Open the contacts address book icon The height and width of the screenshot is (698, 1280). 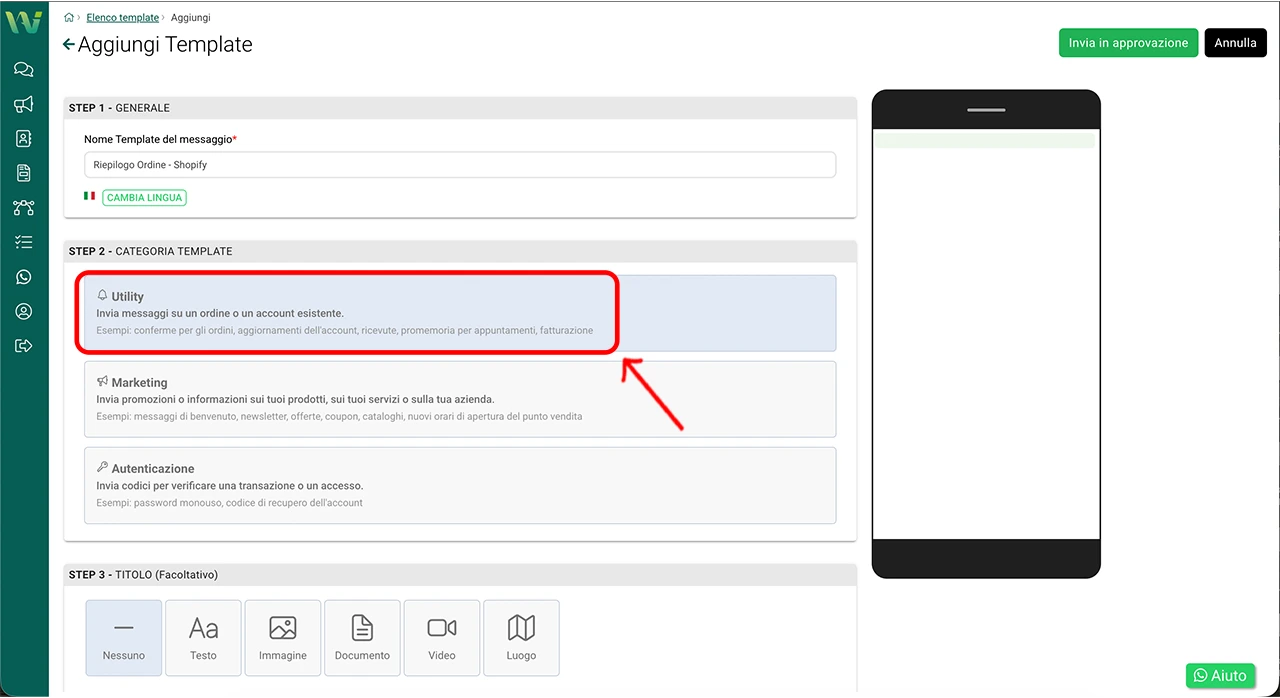point(24,139)
